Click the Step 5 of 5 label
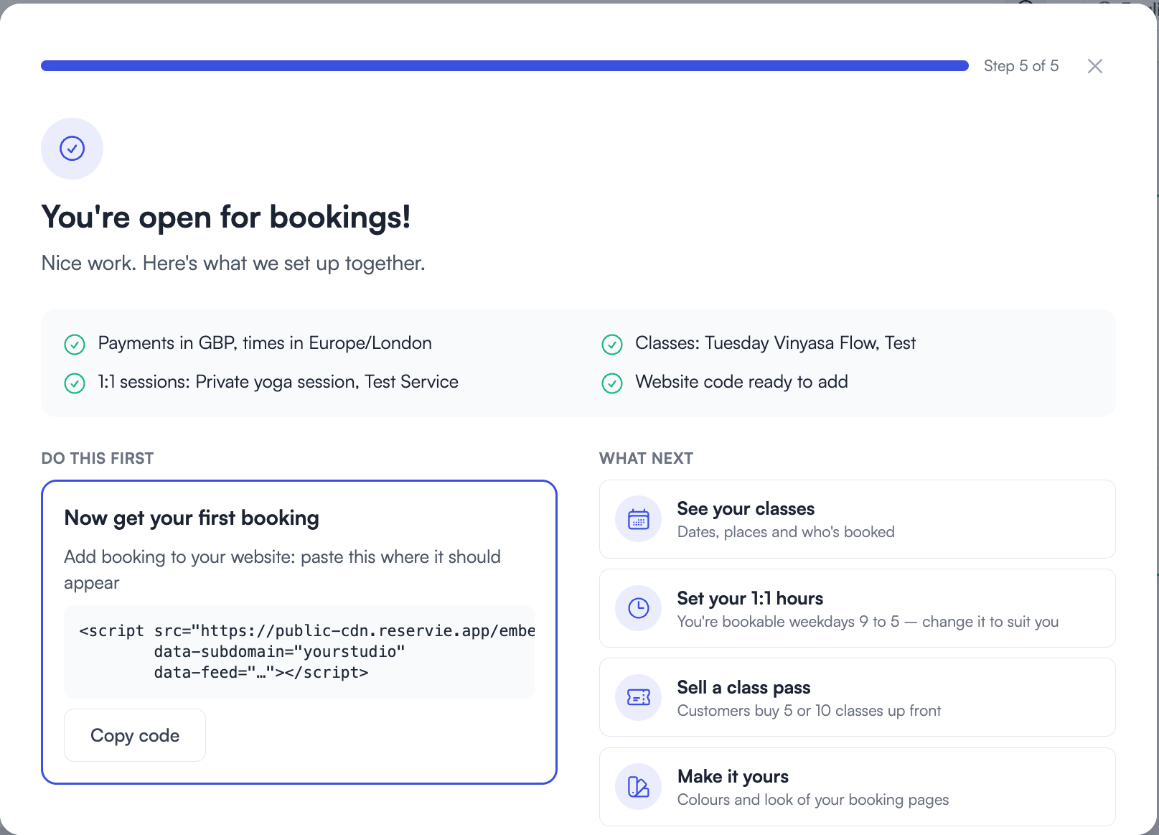Viewport: 1159px width, 835px height. (x=1021, y=66)
